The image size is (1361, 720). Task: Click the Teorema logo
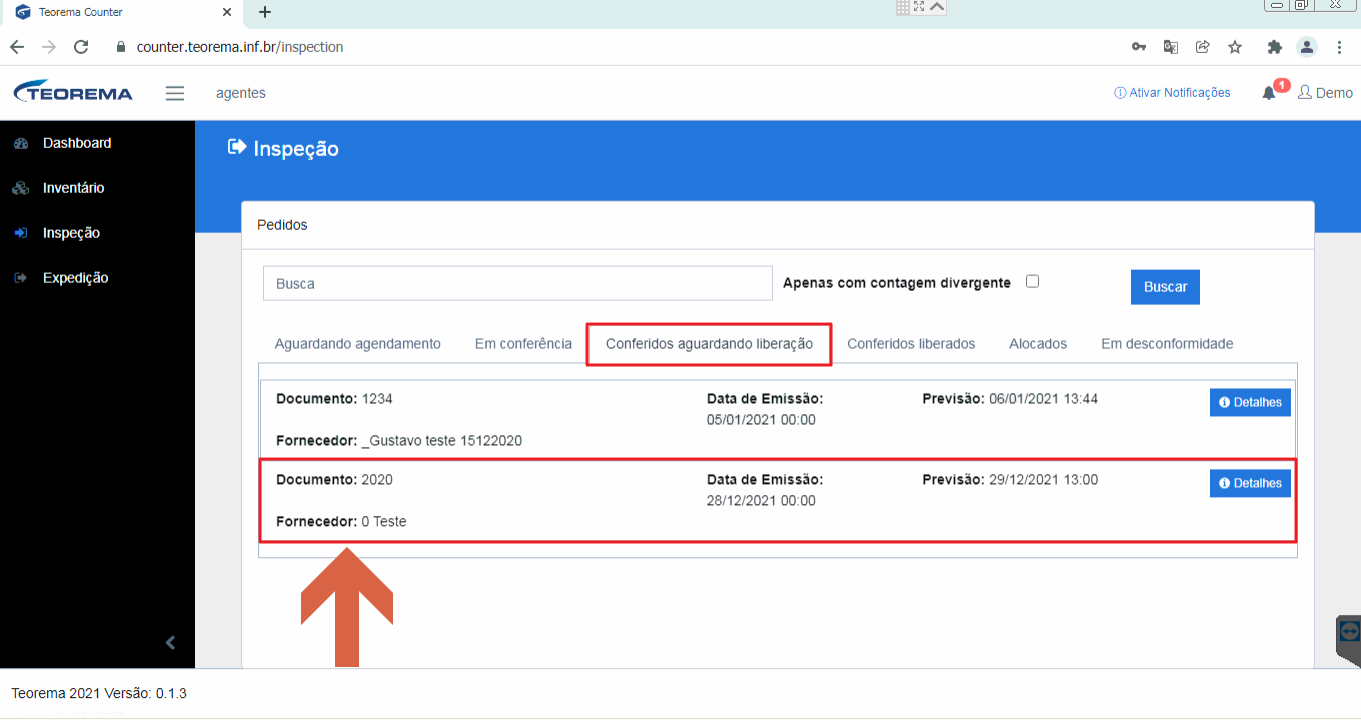(73, 92)
